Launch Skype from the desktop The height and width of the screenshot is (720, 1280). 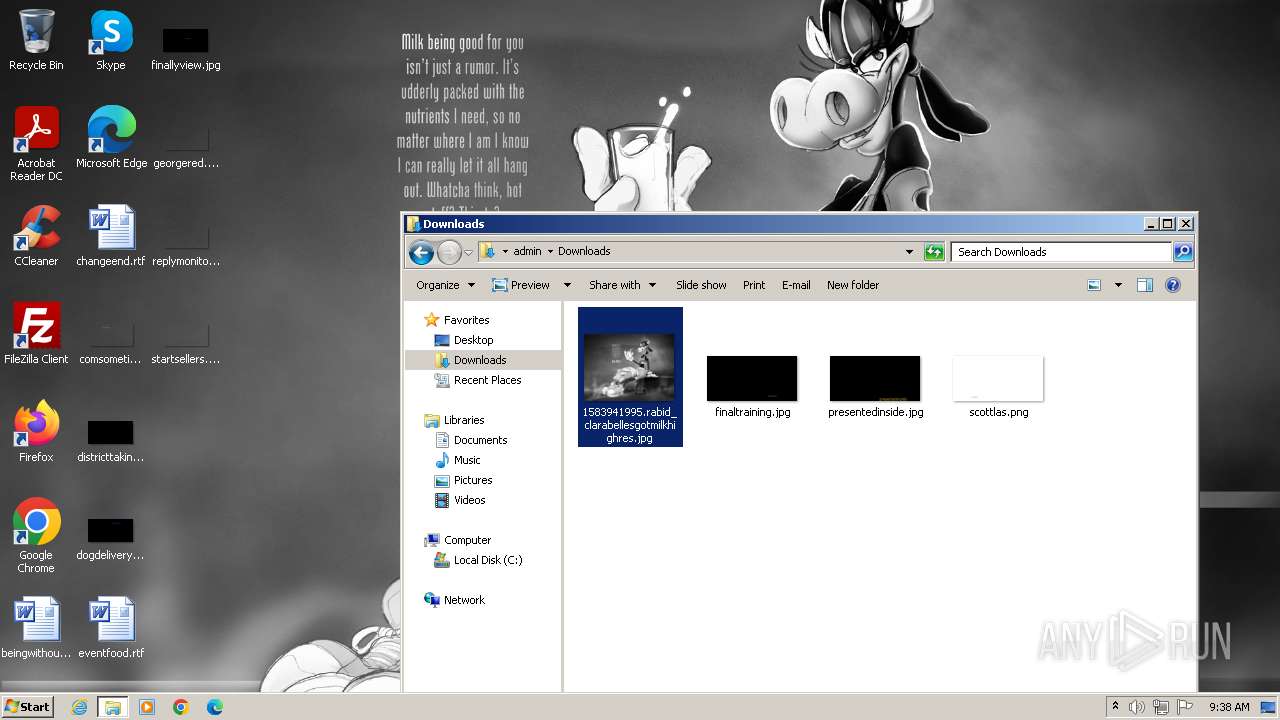(x=111, y=40)
